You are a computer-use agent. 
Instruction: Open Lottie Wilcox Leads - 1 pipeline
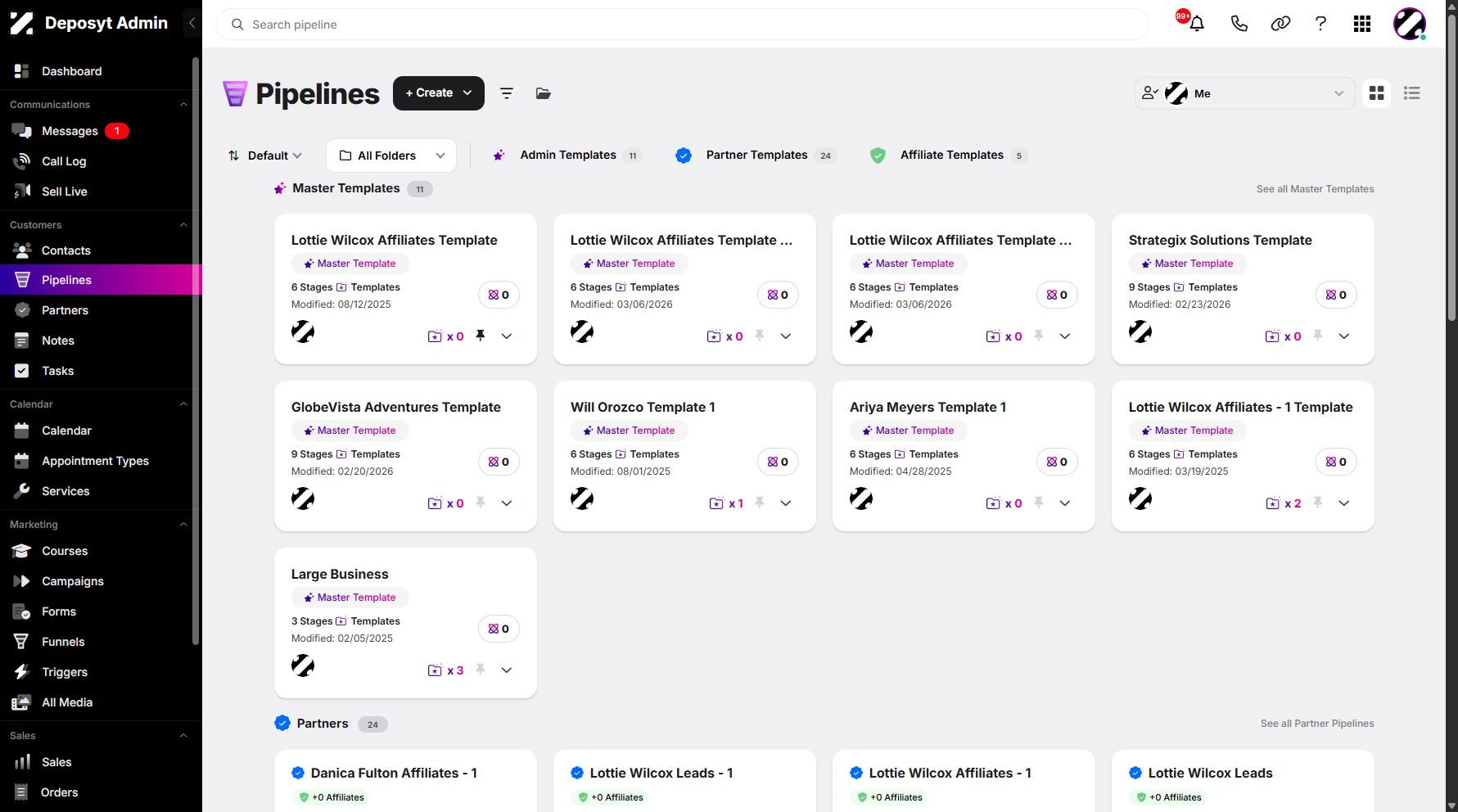point(661,774)
